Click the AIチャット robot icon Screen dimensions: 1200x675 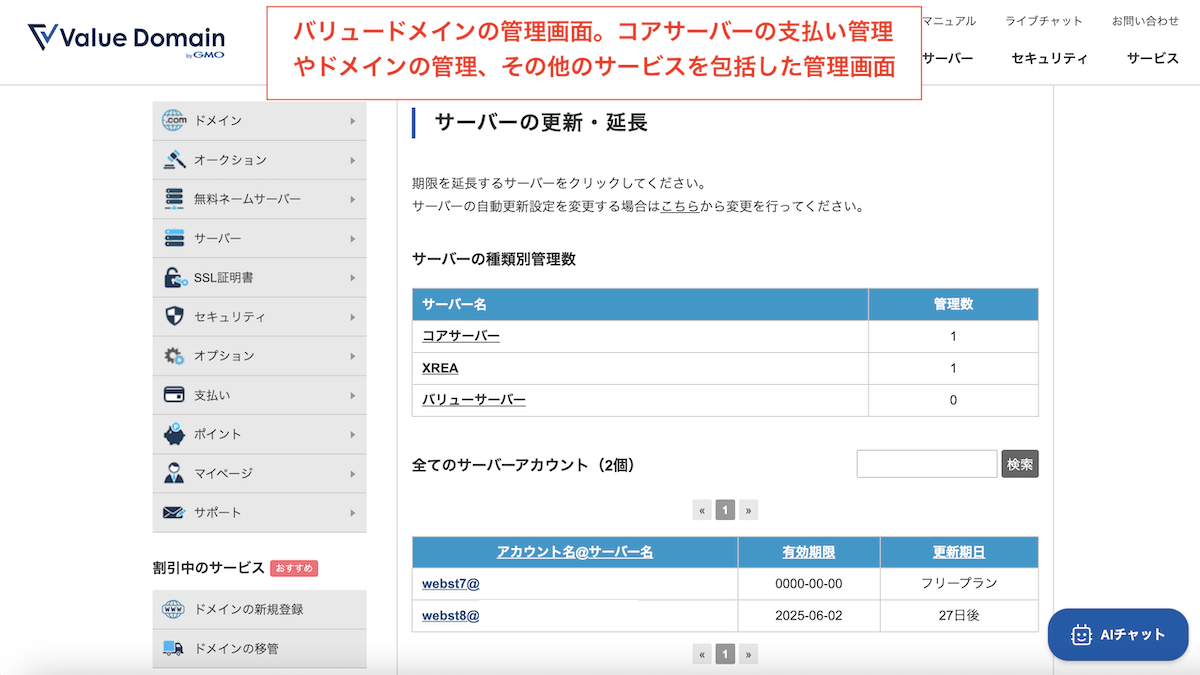1081,634
